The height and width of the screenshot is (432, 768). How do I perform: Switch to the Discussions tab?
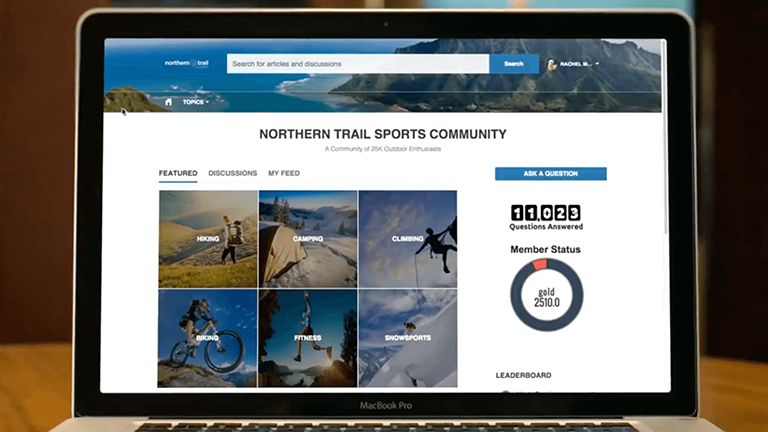tap(232, 173)
